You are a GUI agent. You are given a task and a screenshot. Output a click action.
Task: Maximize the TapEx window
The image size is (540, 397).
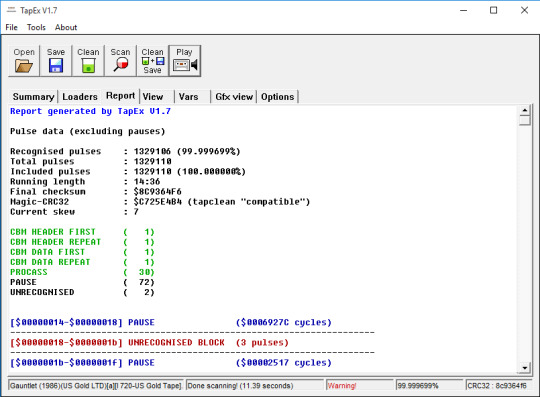pyautogui.click(x=494, y=10)
